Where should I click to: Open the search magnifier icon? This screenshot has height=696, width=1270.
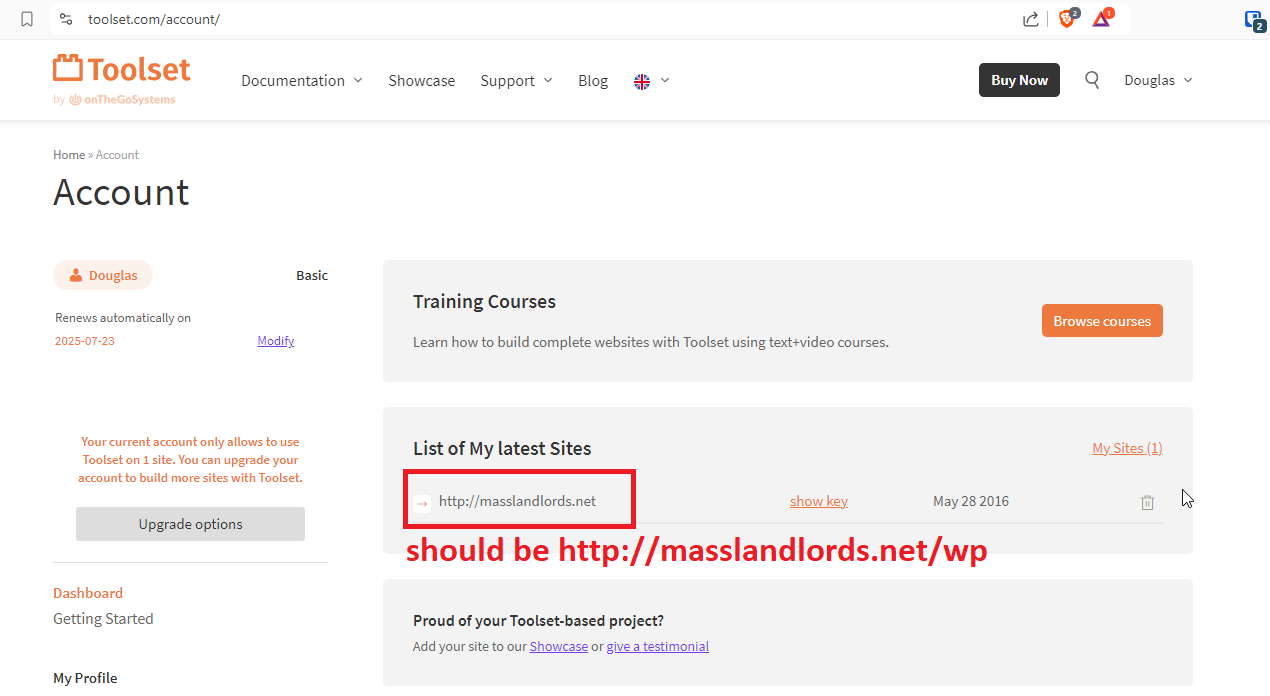[1092, 80]
